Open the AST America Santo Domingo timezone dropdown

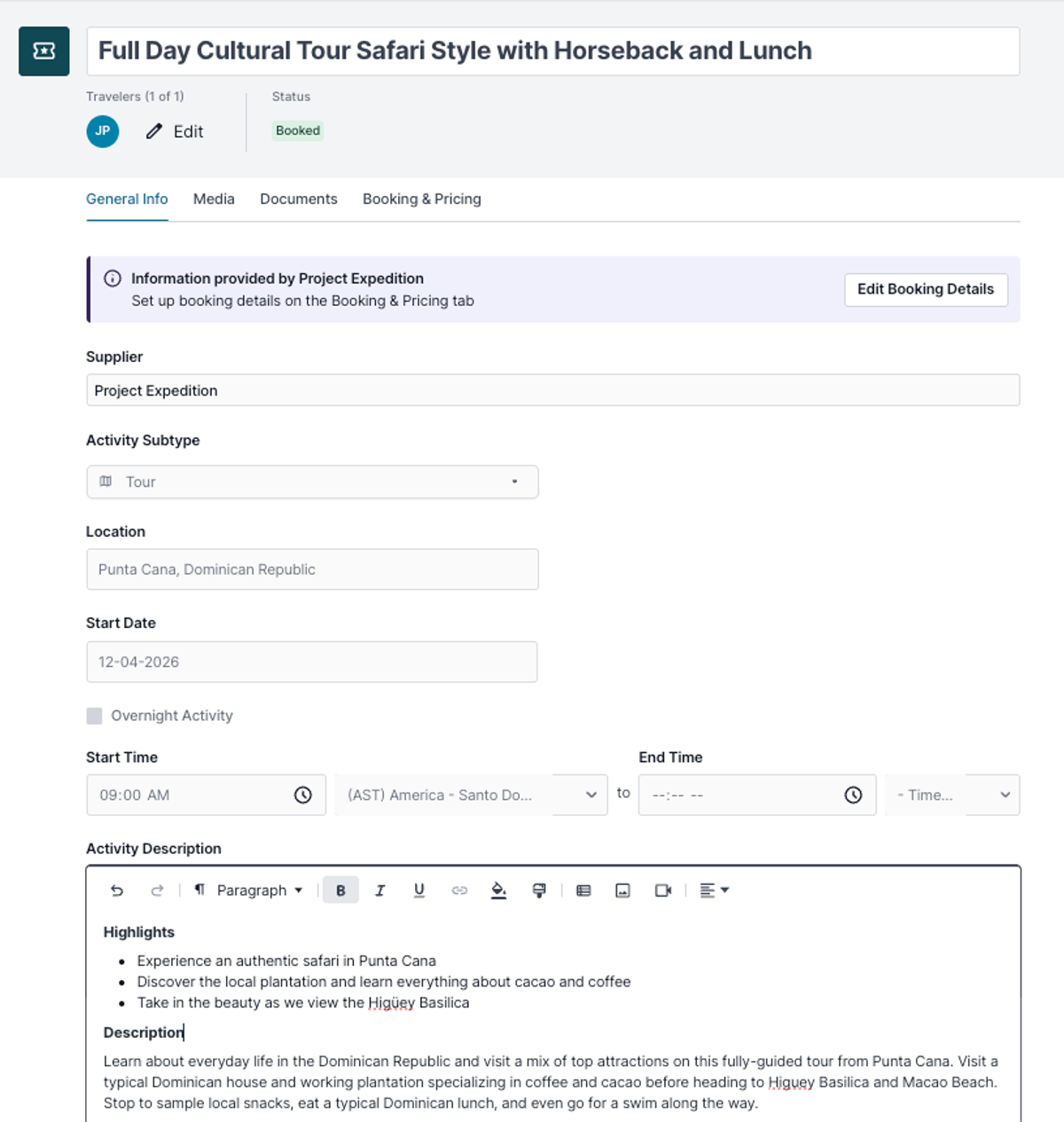pyautogui.click(x=471, y=795)
